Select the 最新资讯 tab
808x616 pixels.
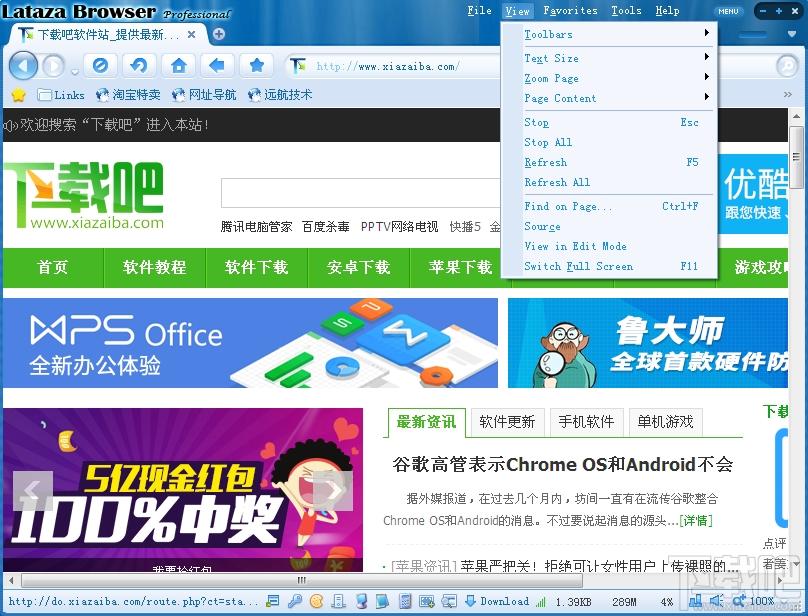click(x=426, y=422)
